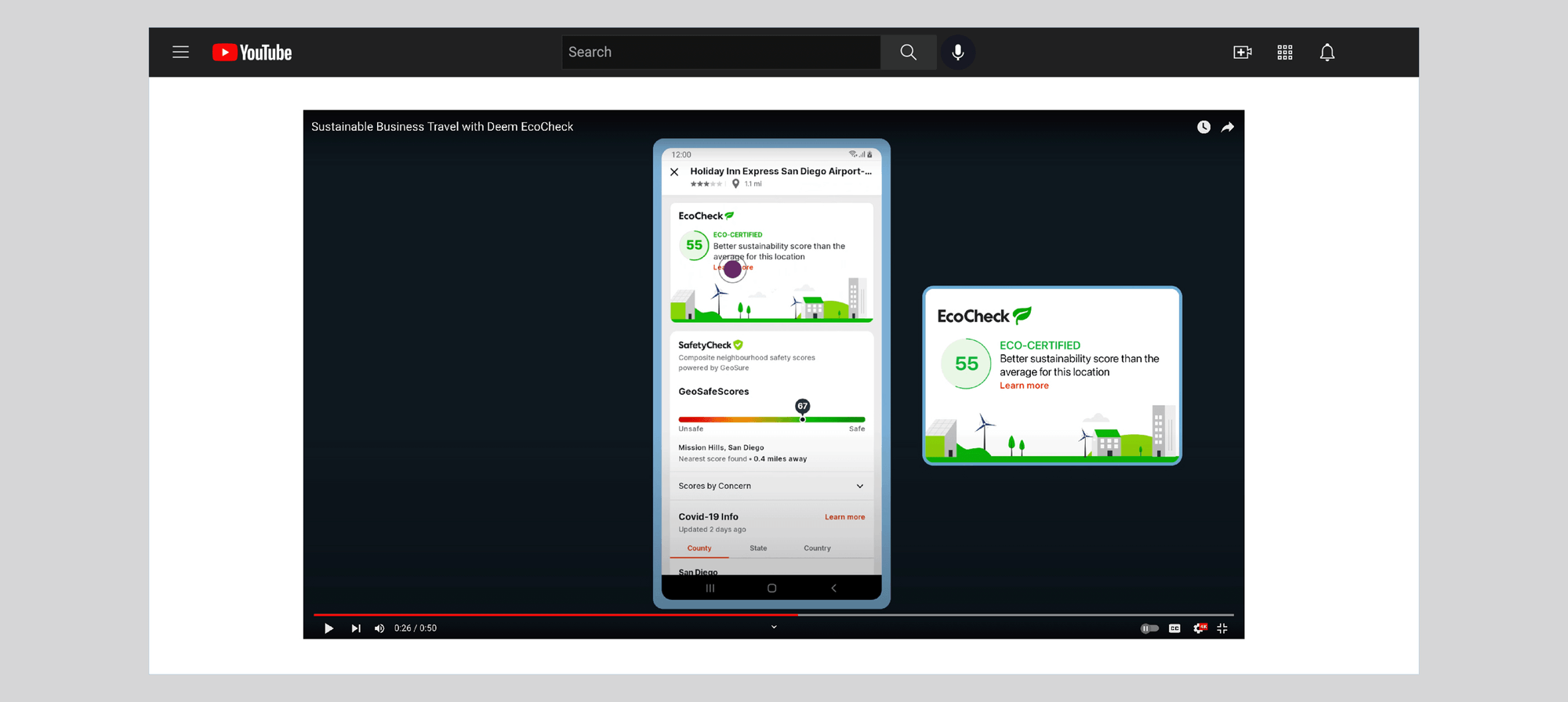Toggle the autoplay switch
Viewport: 1568px width, 702px height.
[1149, 628]
